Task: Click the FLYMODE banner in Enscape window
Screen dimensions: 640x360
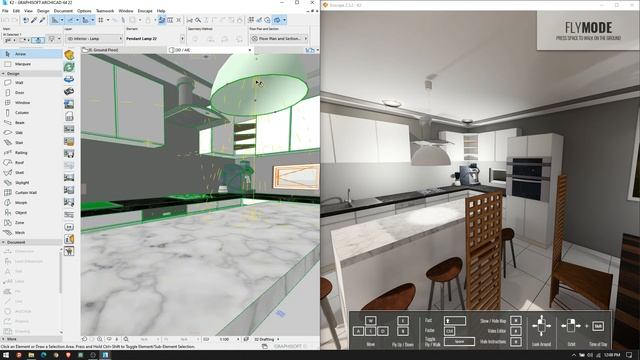Action: click(x=588, y=31)
